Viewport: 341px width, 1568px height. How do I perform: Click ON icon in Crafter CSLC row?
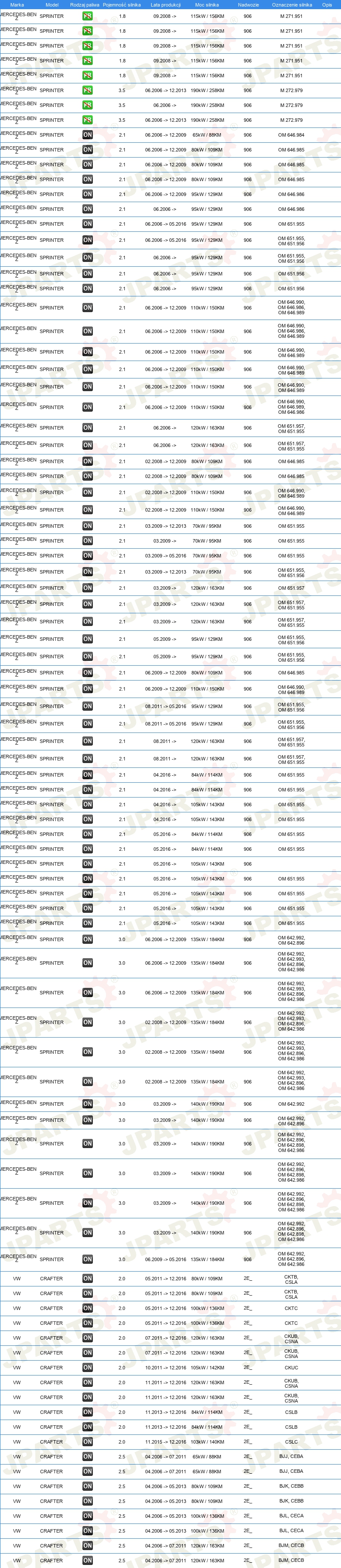pyautogui.click(x=88, y=1442)
